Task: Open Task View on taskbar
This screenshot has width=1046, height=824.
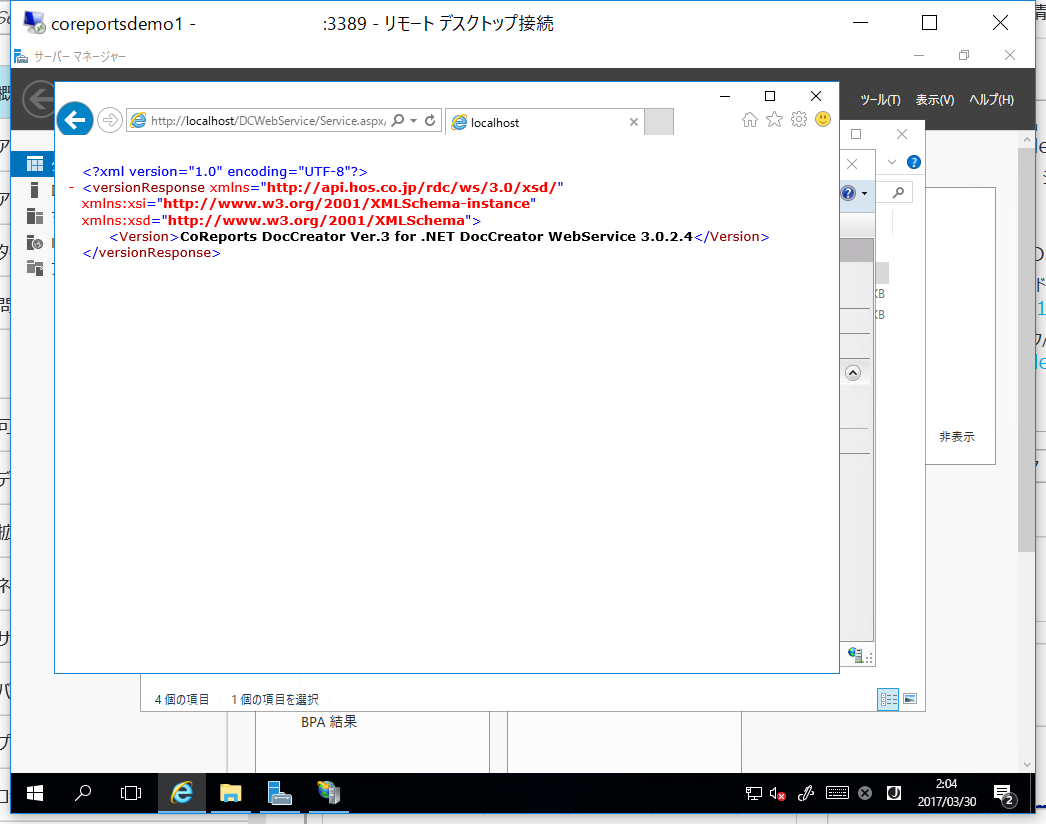Action: (x=131, y=793)
